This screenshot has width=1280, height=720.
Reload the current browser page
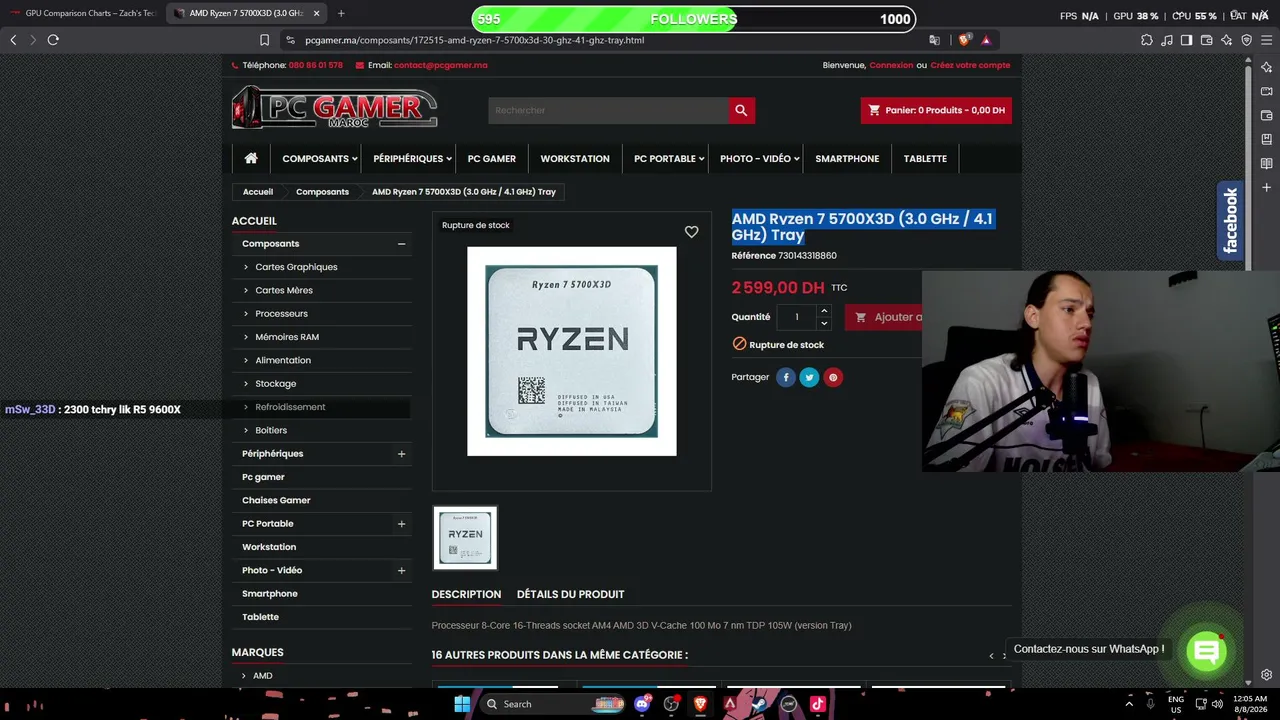(x=53, y=40)
